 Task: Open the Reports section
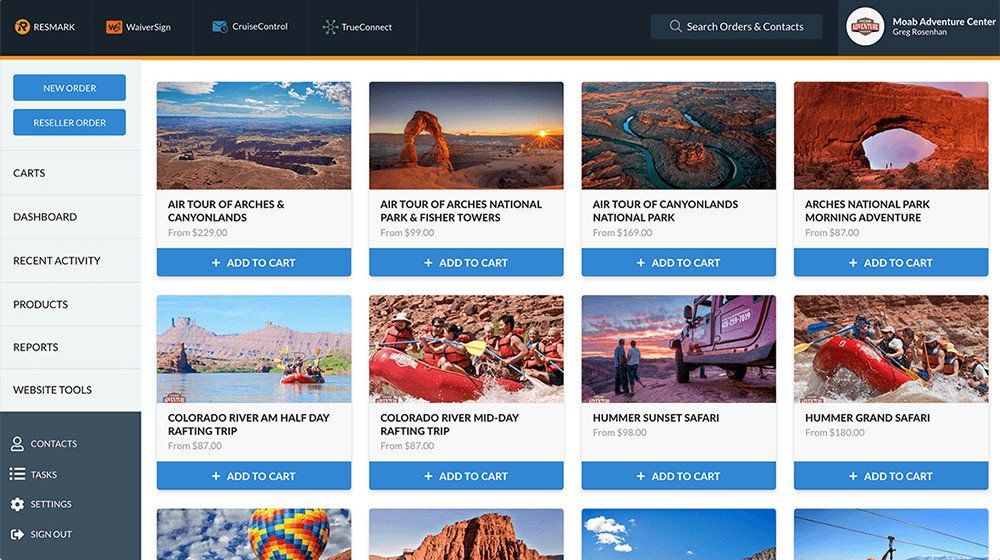tap(70, 347)
